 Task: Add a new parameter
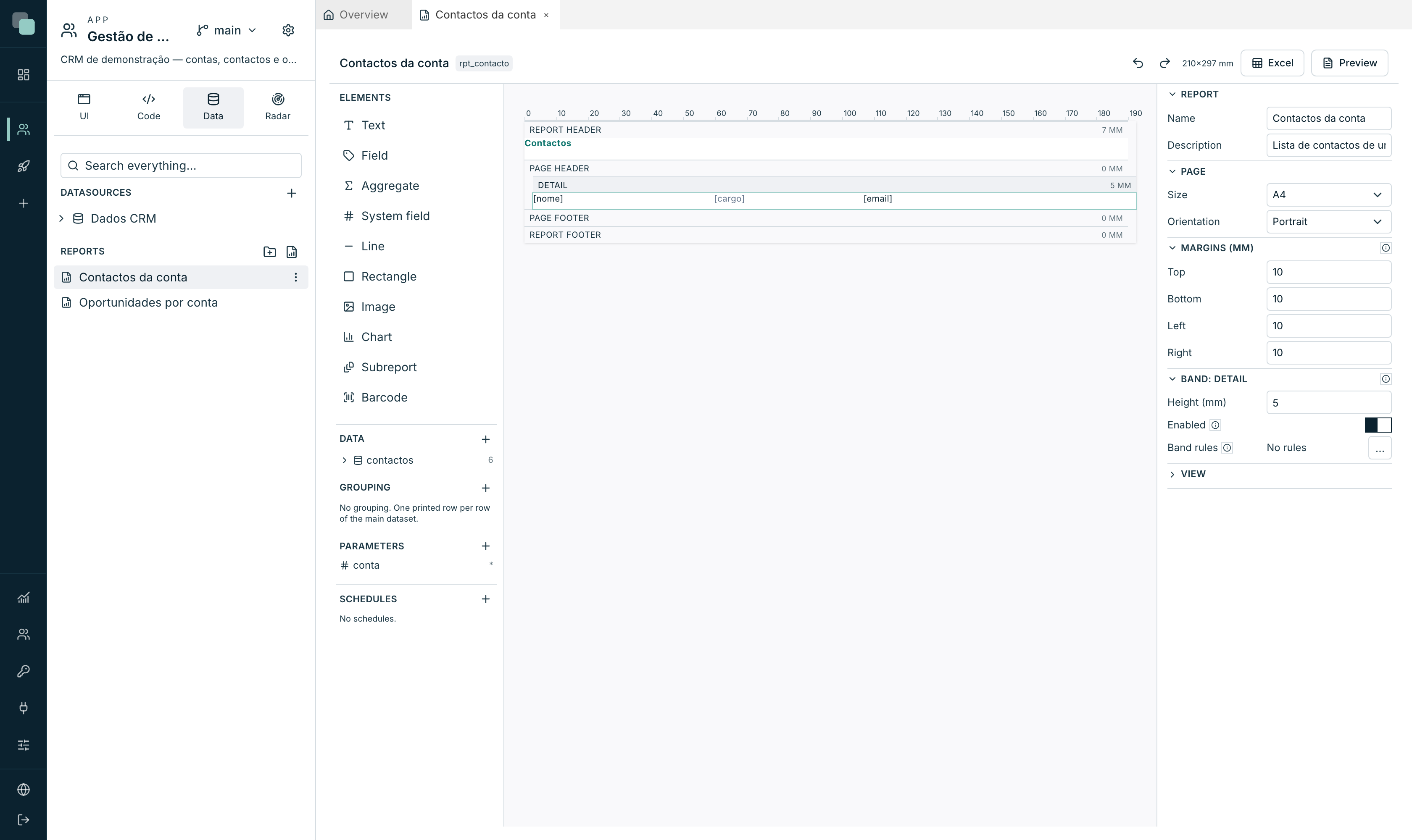(x=485, y=546)
